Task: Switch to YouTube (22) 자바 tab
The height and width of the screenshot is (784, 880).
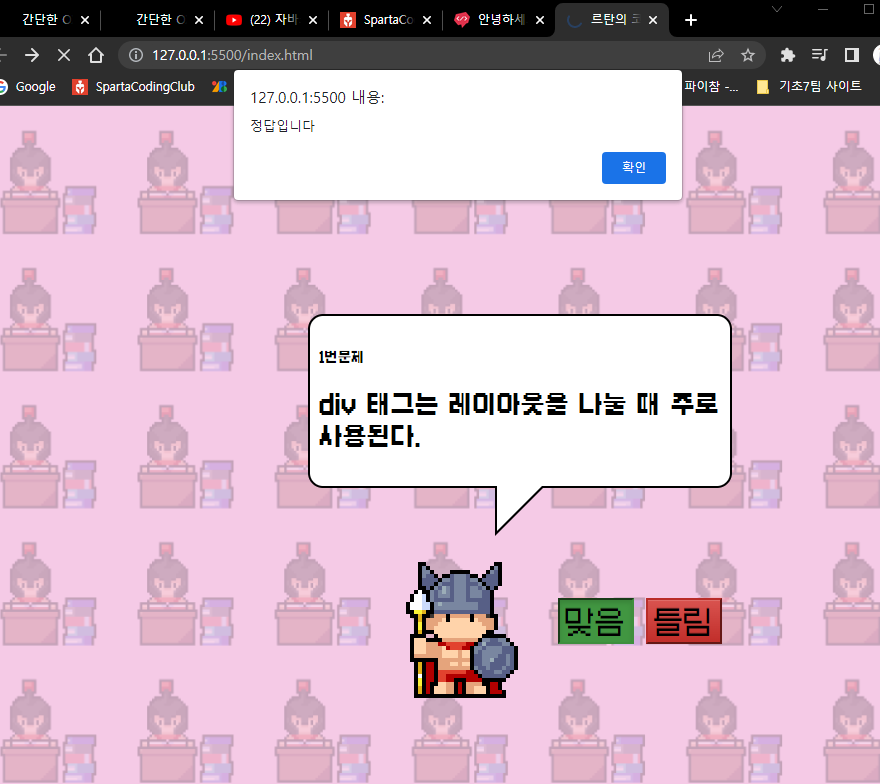Action: coord(272,20)
